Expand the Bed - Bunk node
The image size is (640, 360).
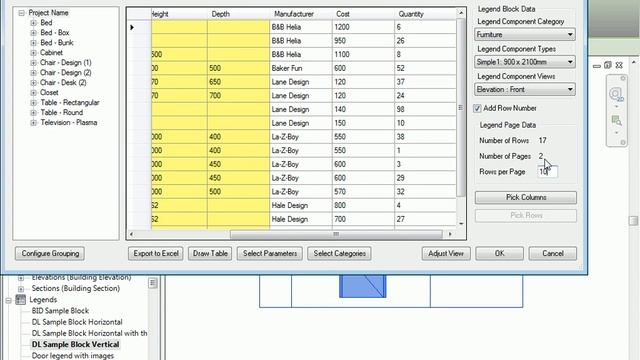[33, 43]
